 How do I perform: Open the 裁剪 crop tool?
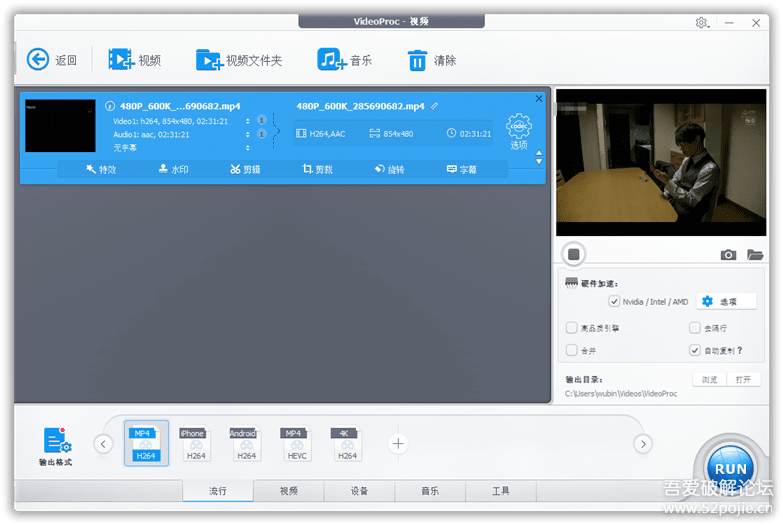point(318,170)
